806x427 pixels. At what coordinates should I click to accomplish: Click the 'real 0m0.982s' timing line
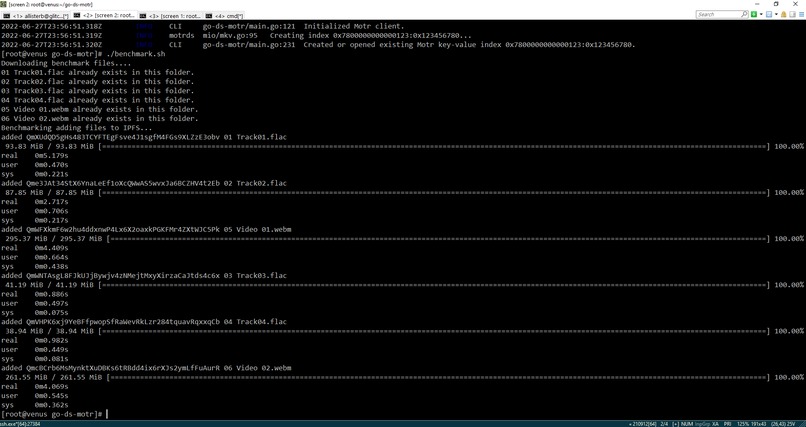[x=35, y=341]
